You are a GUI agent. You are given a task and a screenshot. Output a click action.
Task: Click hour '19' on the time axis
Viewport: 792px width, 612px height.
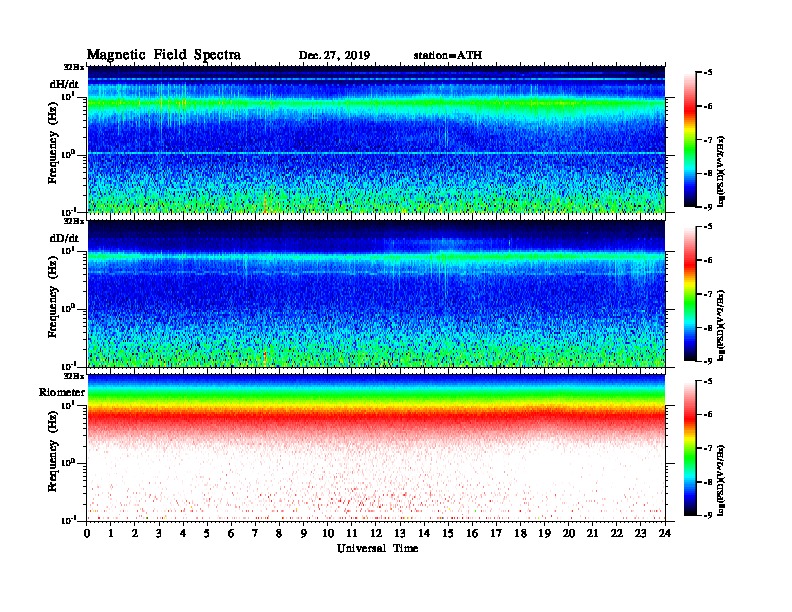[x=544, y=533]
